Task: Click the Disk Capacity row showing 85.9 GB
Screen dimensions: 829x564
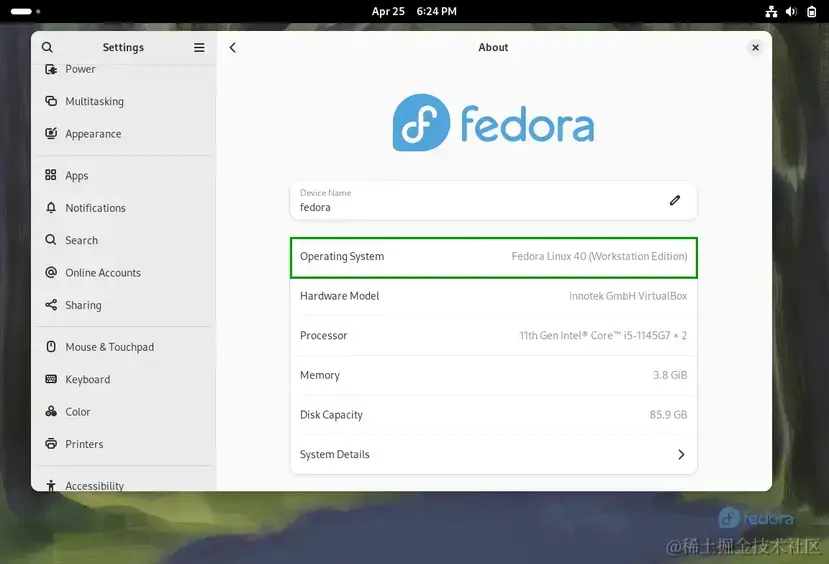Action: pyautogui.click(x=493, y=415)
